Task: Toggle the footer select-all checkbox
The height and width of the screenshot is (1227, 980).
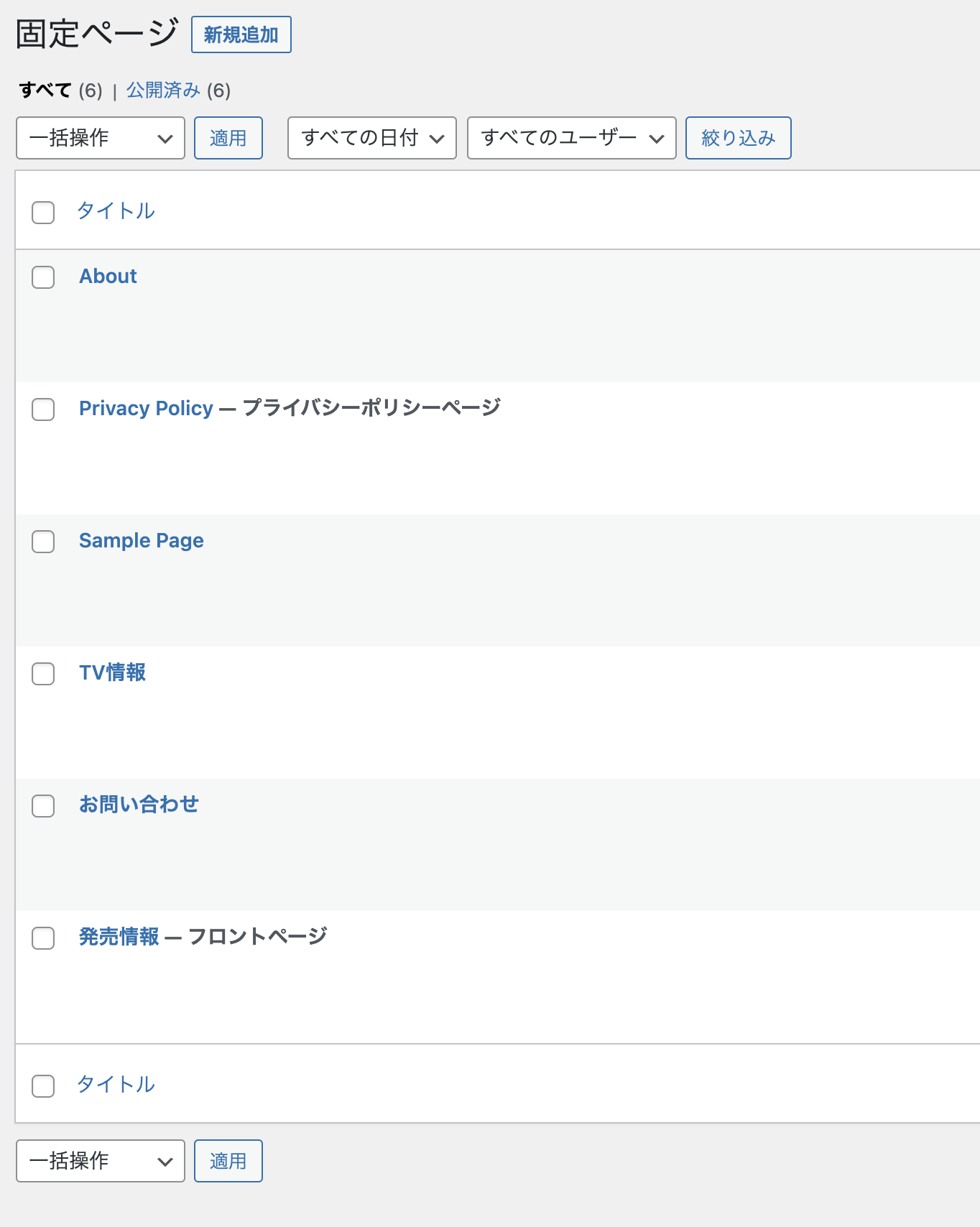Action: [43, 1086]
